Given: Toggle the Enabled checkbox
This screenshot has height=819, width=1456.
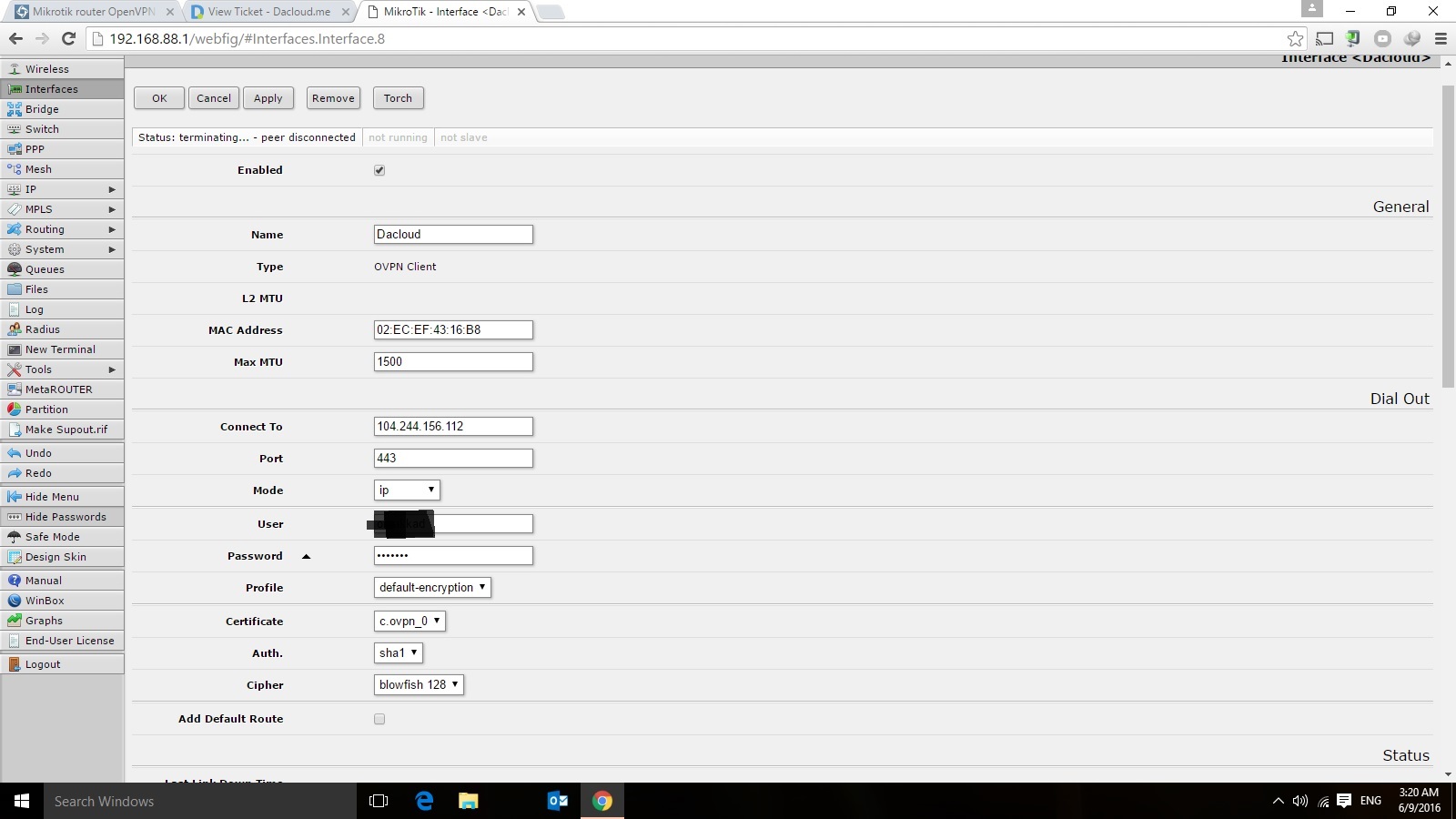Looking at the screenshot, I should click(379, 170).
